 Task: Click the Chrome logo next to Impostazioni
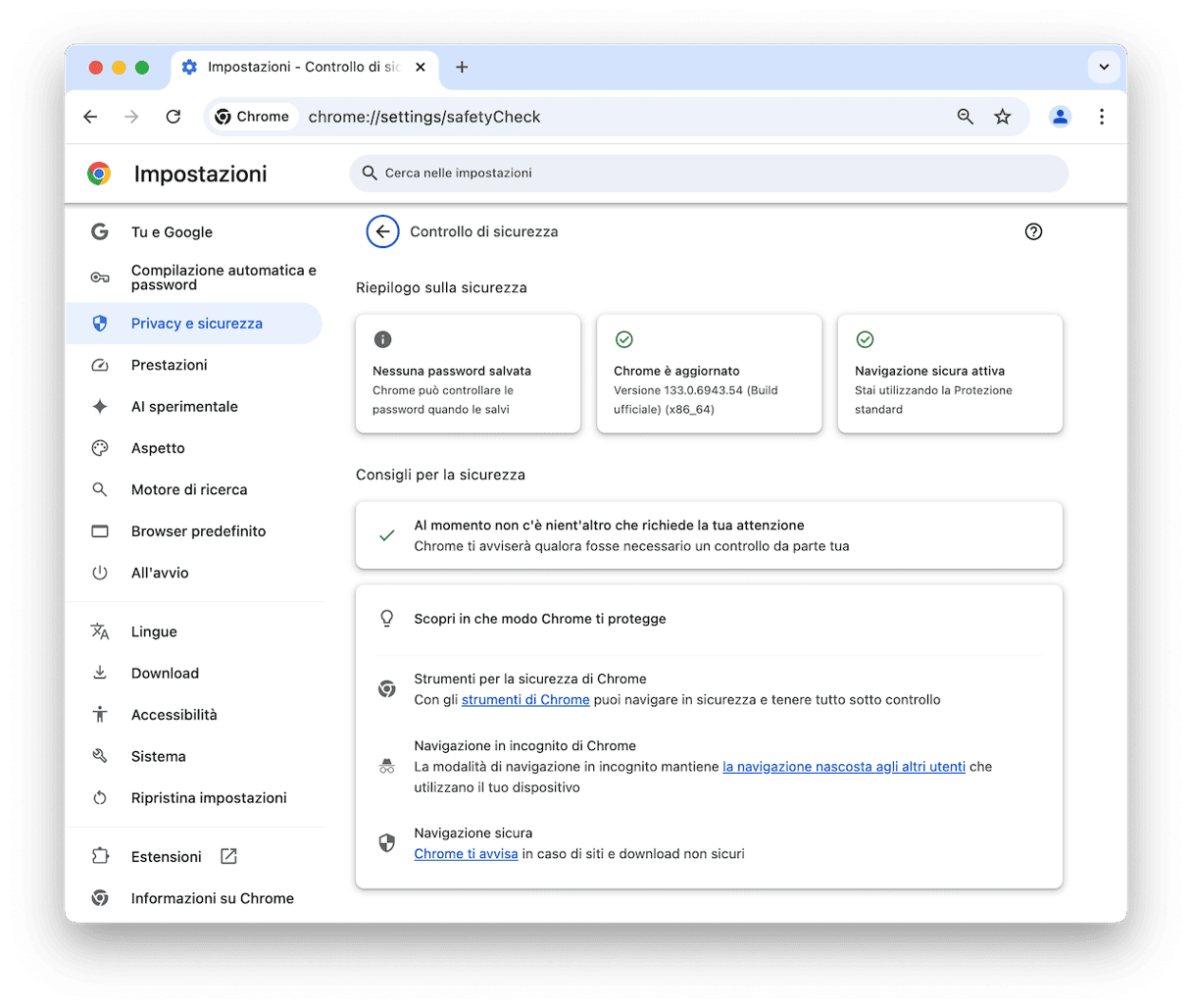pyautogui.click(x=99, y=174)
